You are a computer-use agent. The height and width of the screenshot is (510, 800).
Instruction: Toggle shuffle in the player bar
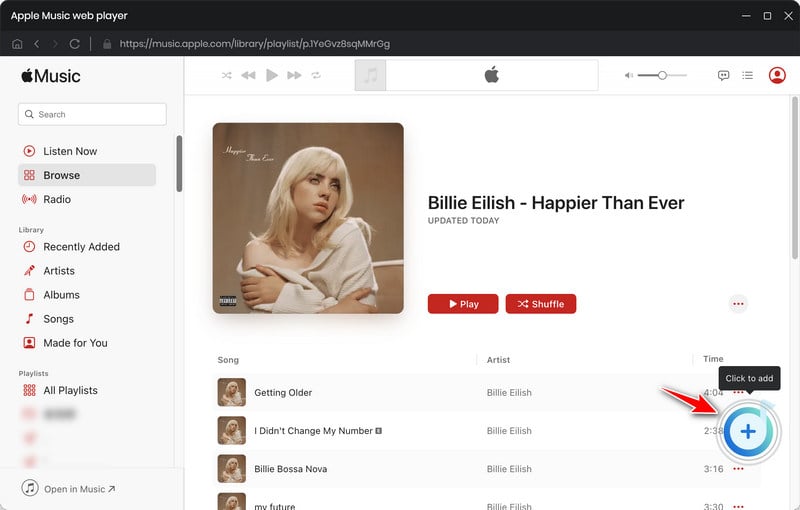[x=227, y=75]
